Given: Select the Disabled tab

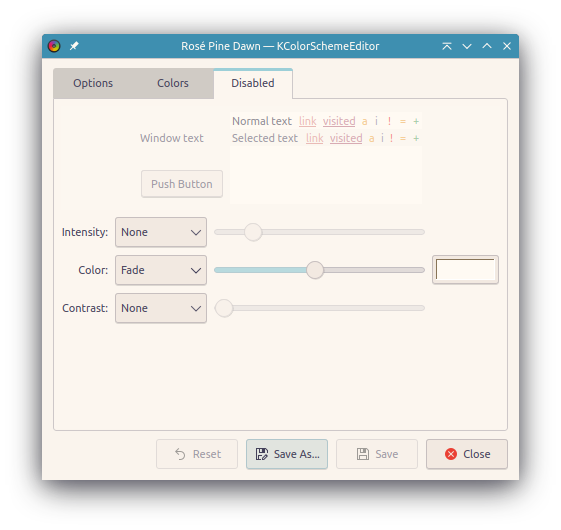Looking at the screenshot, I should coord(253,83).
